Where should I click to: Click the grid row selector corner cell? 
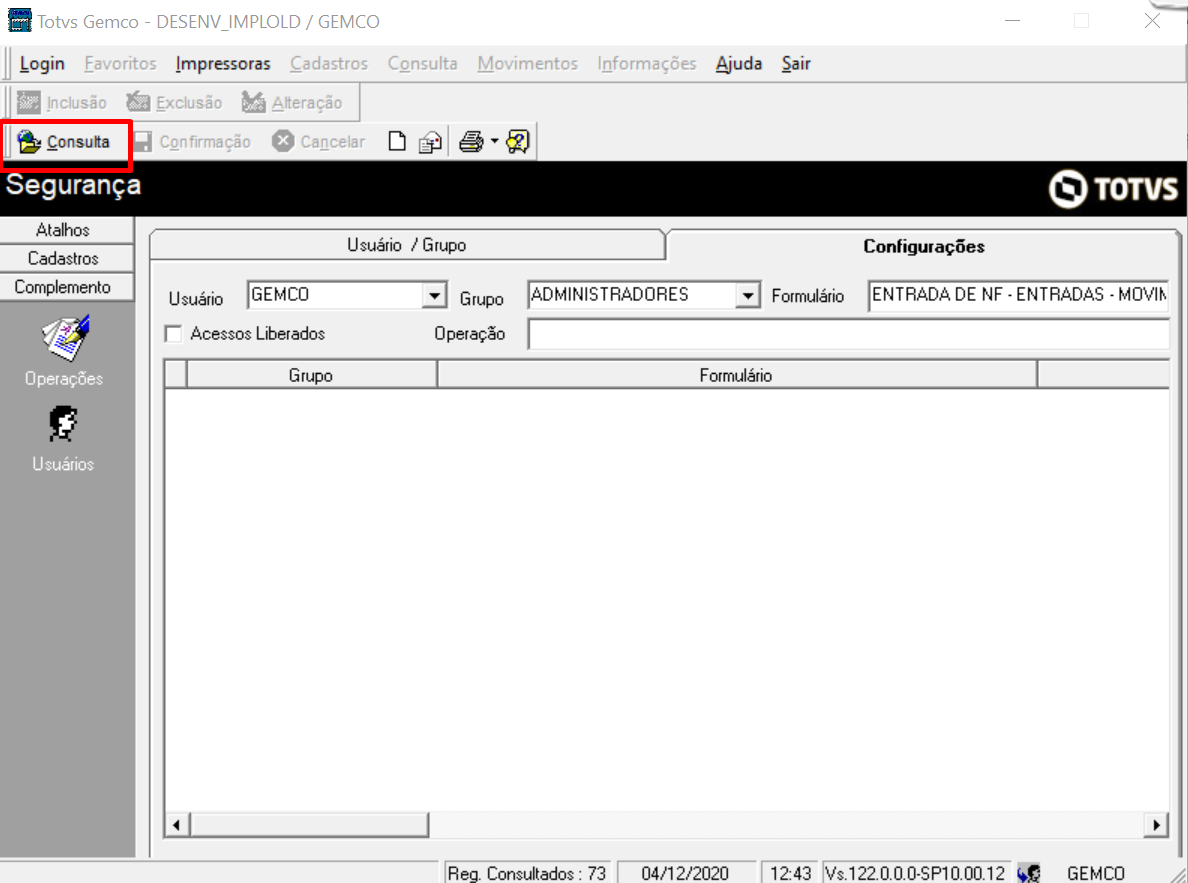point(176,375)
